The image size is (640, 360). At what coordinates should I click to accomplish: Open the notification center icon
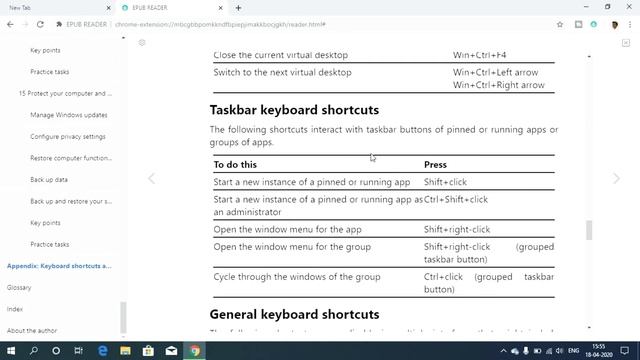[x=624, y=351]
